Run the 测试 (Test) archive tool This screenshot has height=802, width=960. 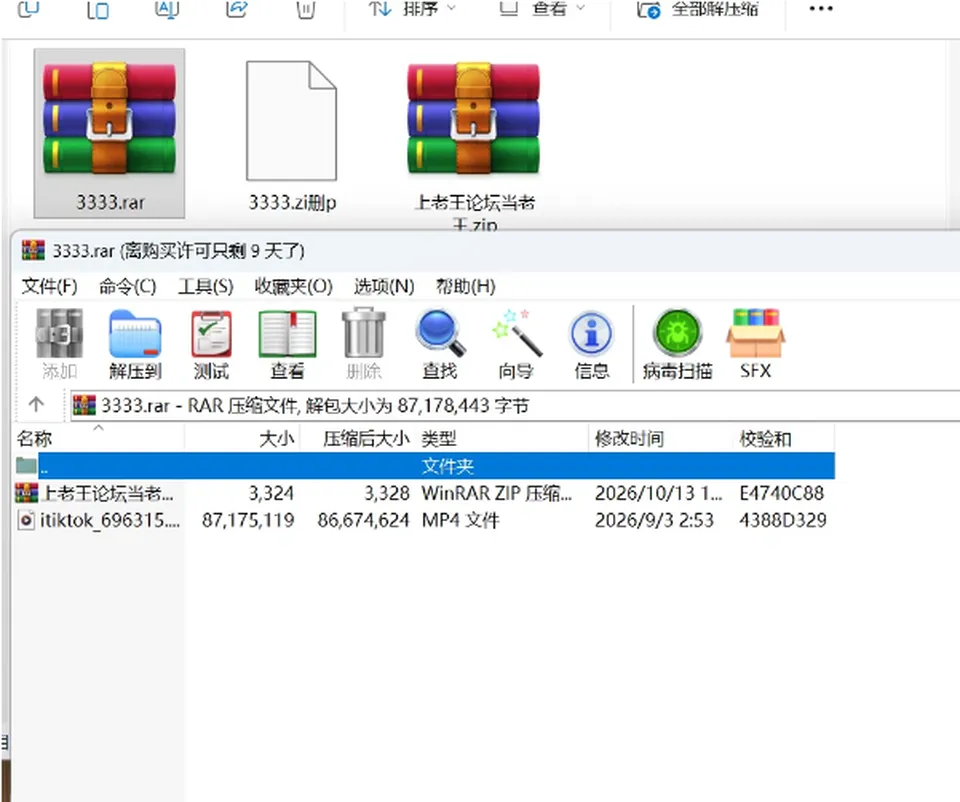211,344
